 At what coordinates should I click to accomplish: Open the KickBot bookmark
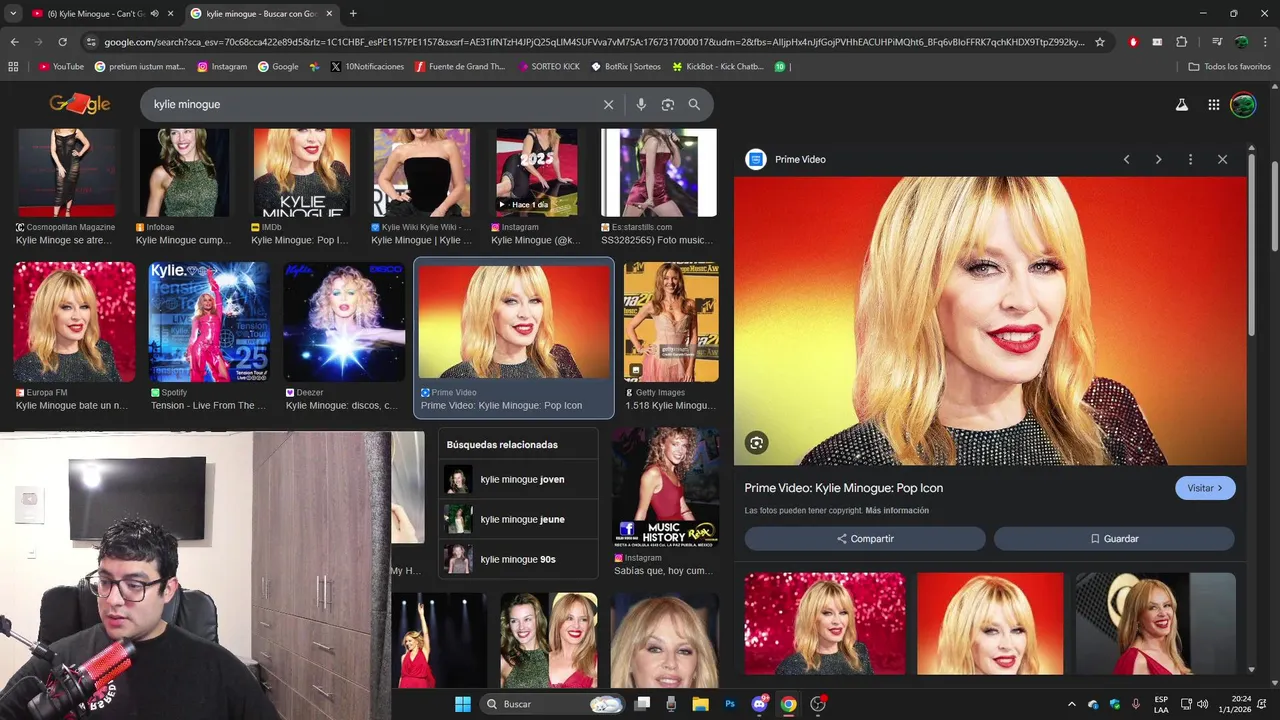718,67
